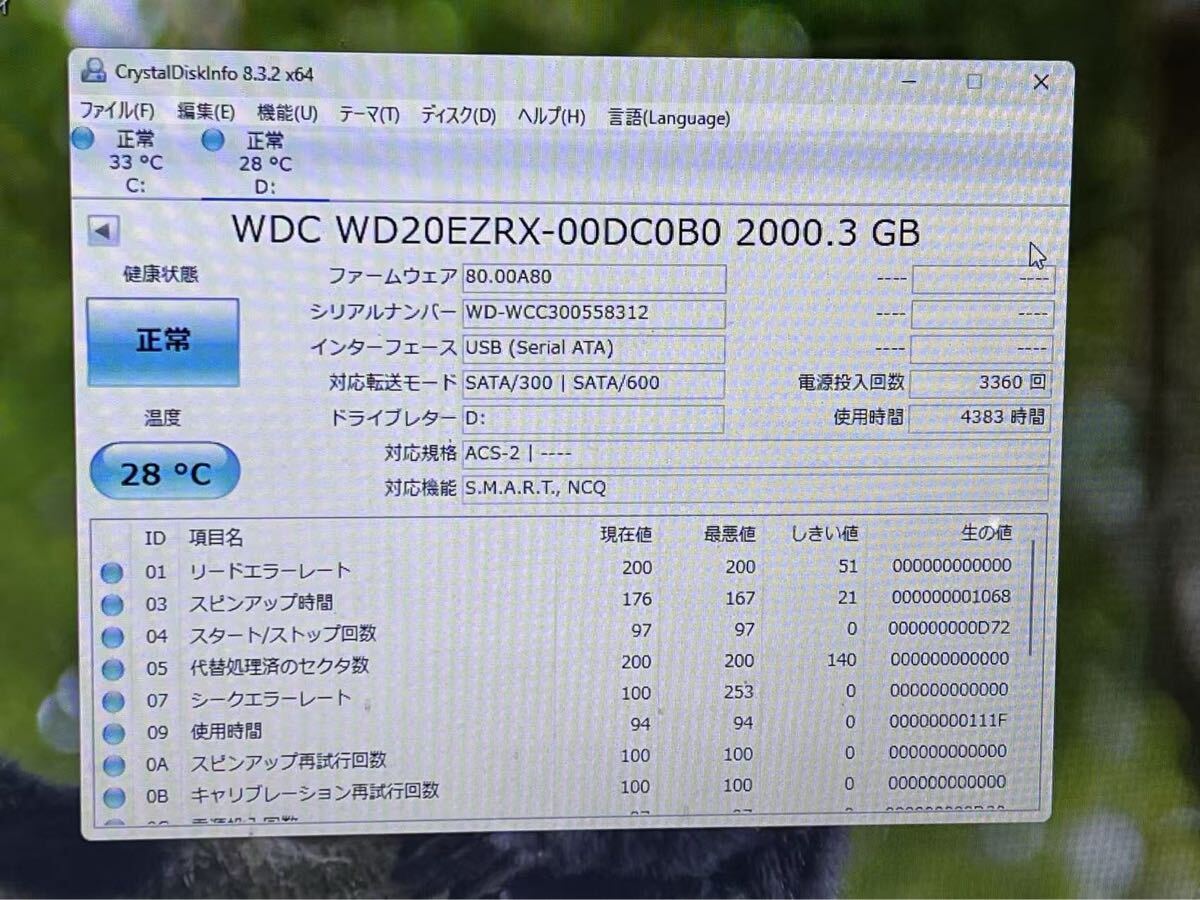Maximize the CrystalDiskInfo window
This screenshot has height=900, width=1200.
tap(974, 82)
